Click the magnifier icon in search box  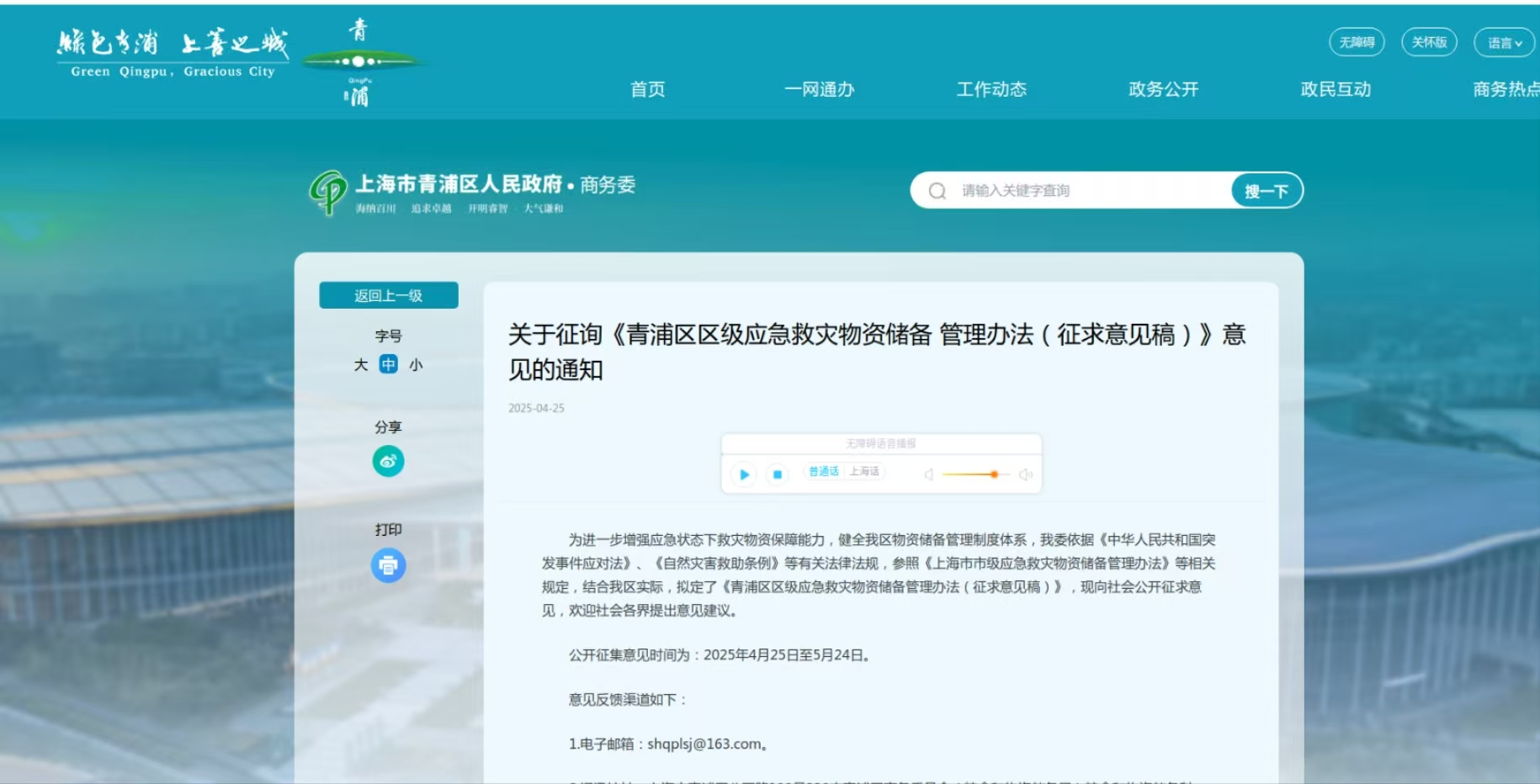(937, 191)
